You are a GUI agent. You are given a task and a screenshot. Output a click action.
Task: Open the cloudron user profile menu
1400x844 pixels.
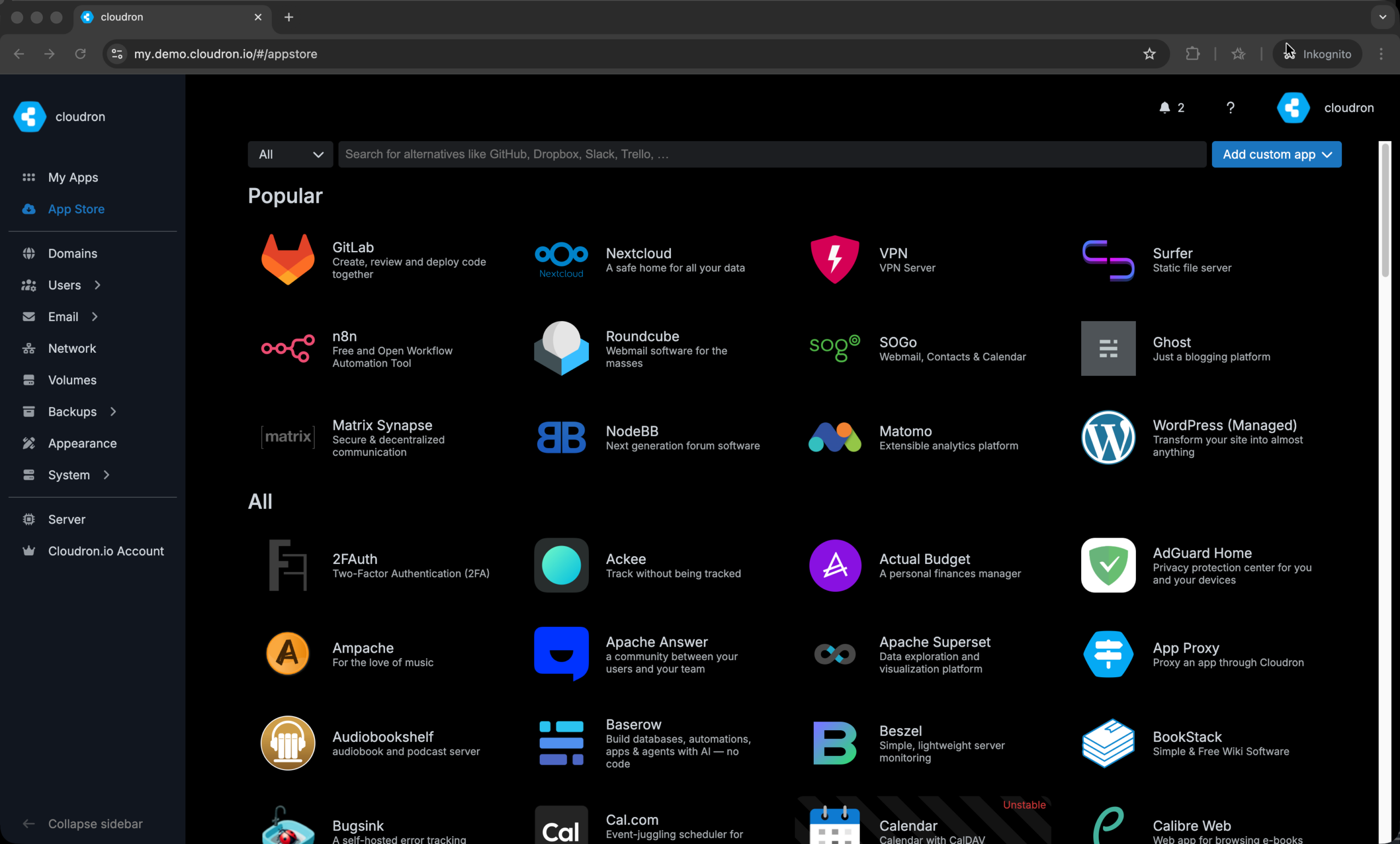point(1325,107)
